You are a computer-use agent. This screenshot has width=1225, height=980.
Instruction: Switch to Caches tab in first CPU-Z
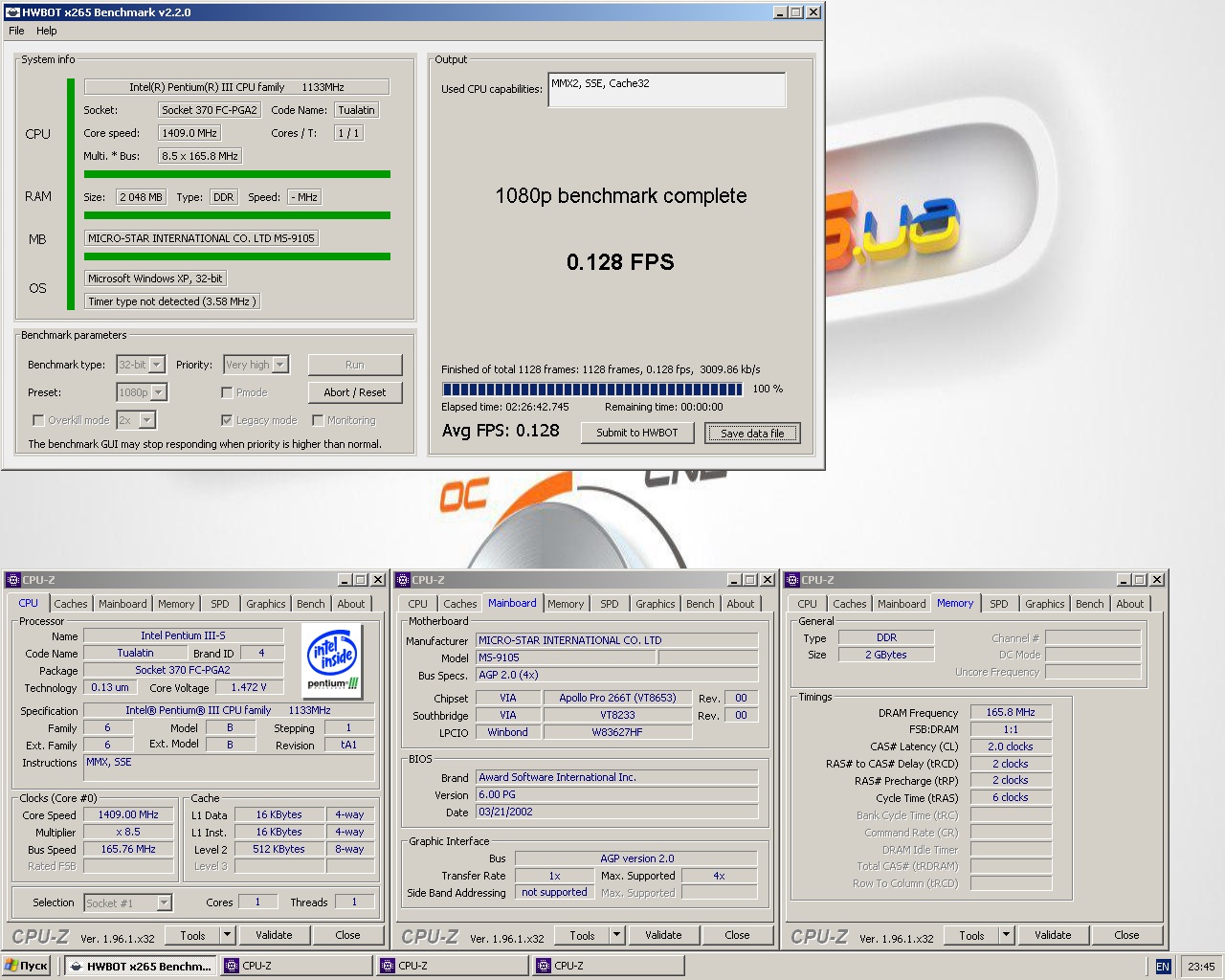click(70, 604)
